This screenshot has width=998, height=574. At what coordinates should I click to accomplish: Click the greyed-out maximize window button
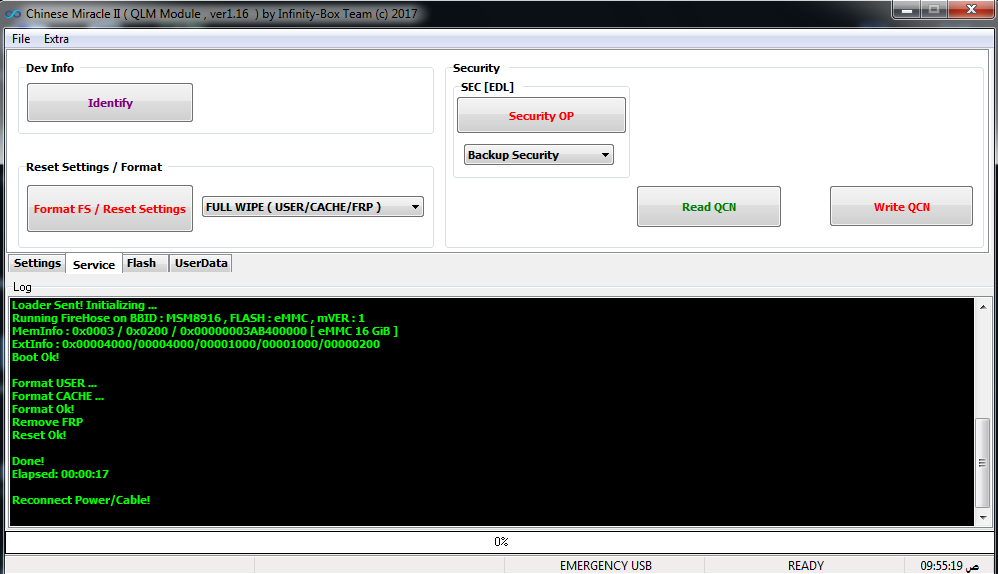coord(934,10)
